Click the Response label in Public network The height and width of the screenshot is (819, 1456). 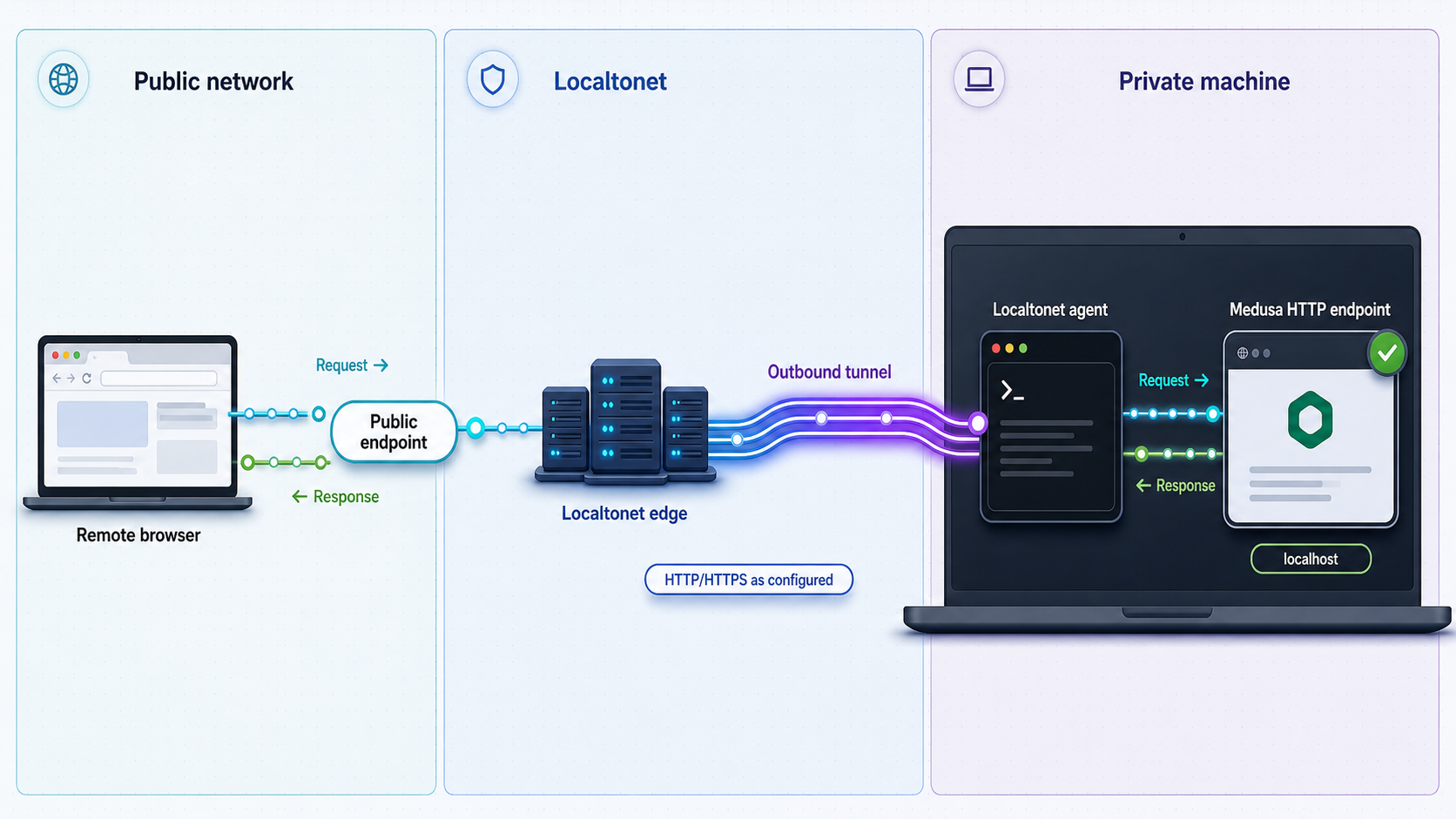pyautogui.click(x=335, y=497)
